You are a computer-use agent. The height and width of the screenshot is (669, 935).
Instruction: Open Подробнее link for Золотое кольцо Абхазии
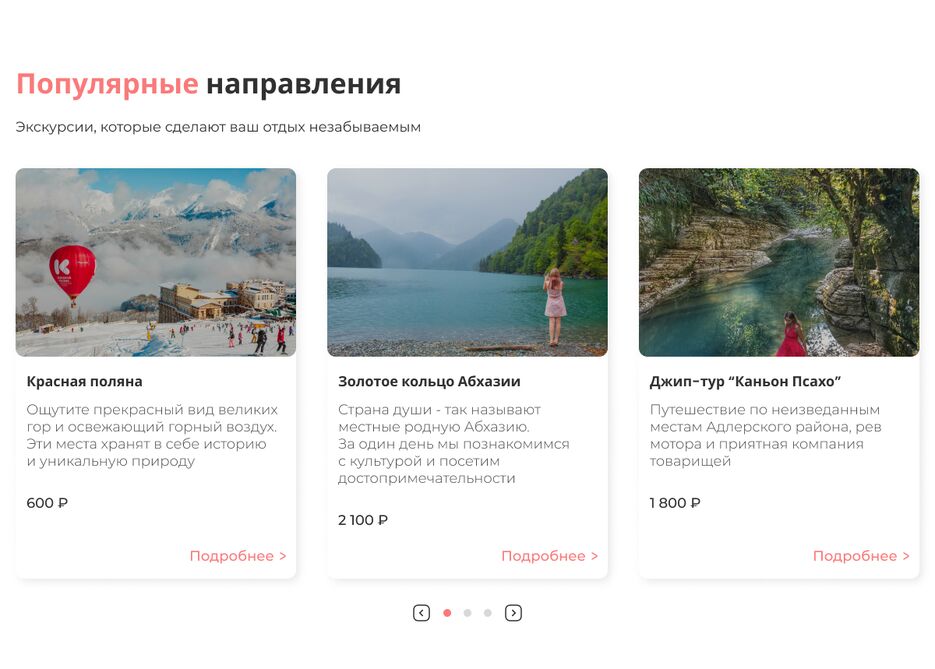550,556
